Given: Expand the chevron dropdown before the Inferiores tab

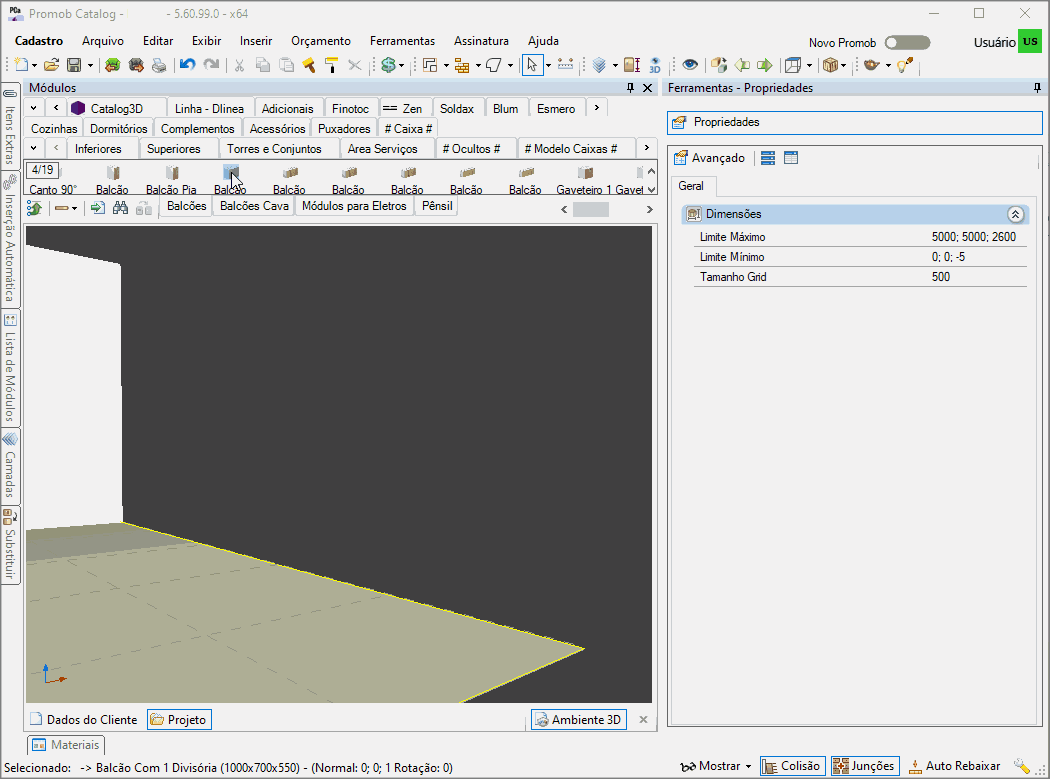Looking at the screenshot, I should (33, 148).
